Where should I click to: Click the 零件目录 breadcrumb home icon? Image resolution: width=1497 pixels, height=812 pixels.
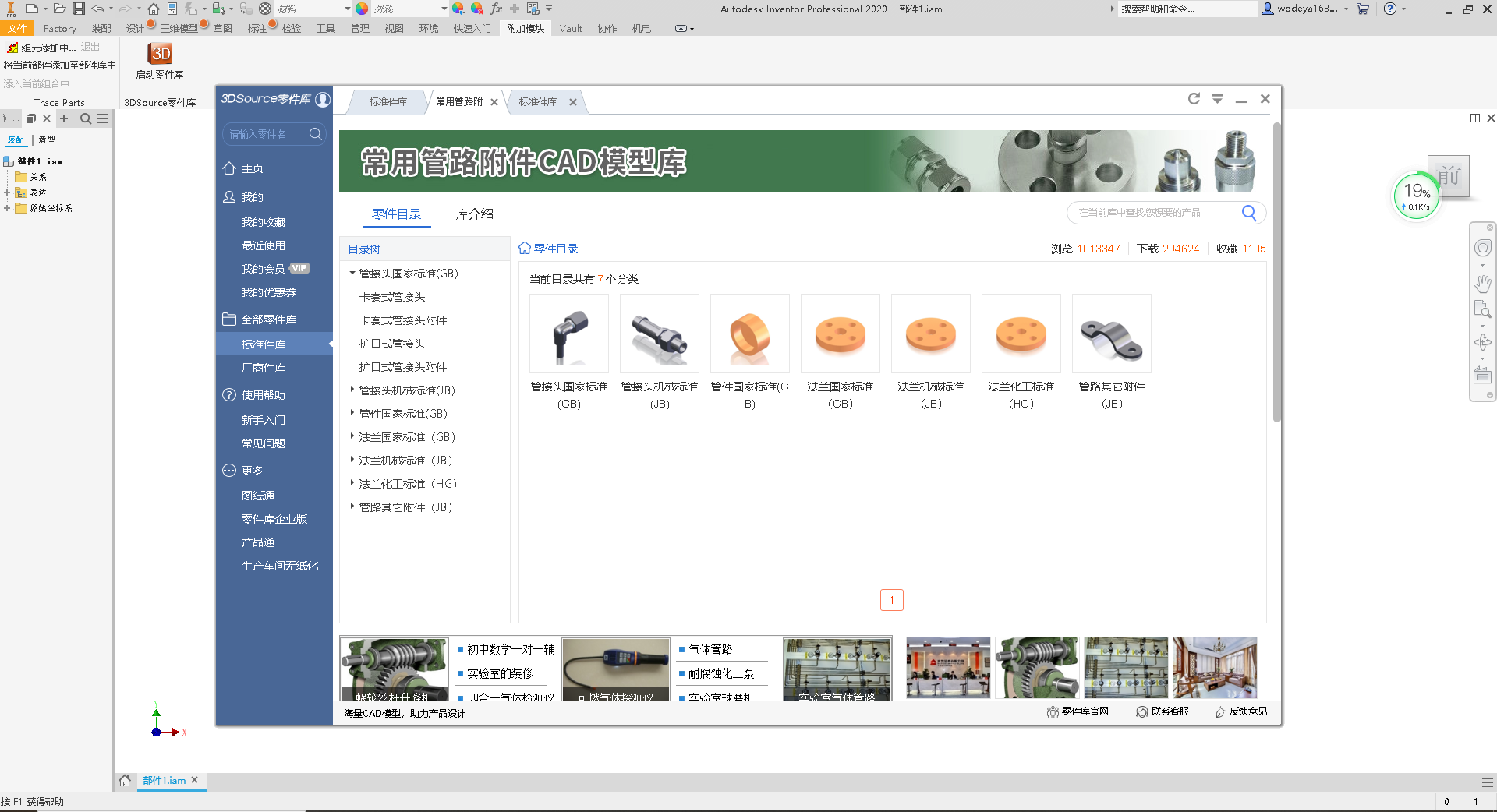(x=525, y=248)
